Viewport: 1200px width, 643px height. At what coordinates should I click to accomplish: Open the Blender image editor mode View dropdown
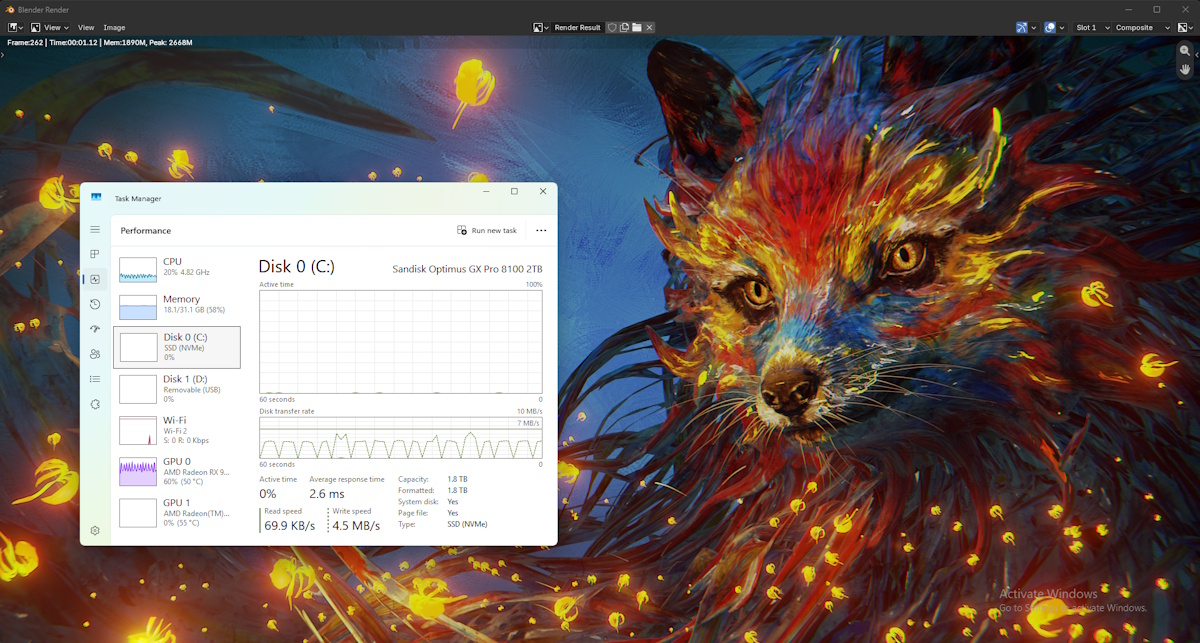49,27
